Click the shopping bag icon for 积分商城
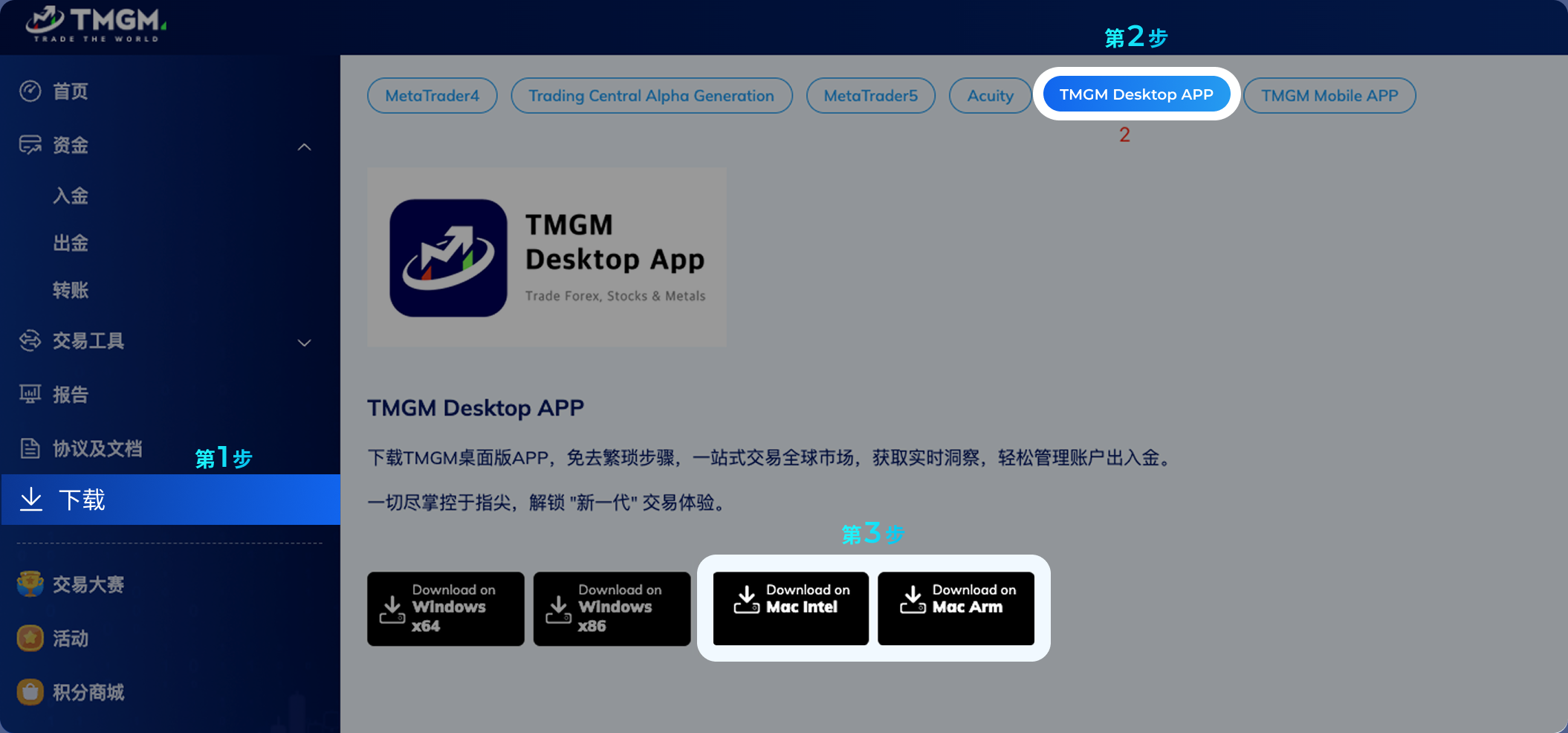 (30, 692)
